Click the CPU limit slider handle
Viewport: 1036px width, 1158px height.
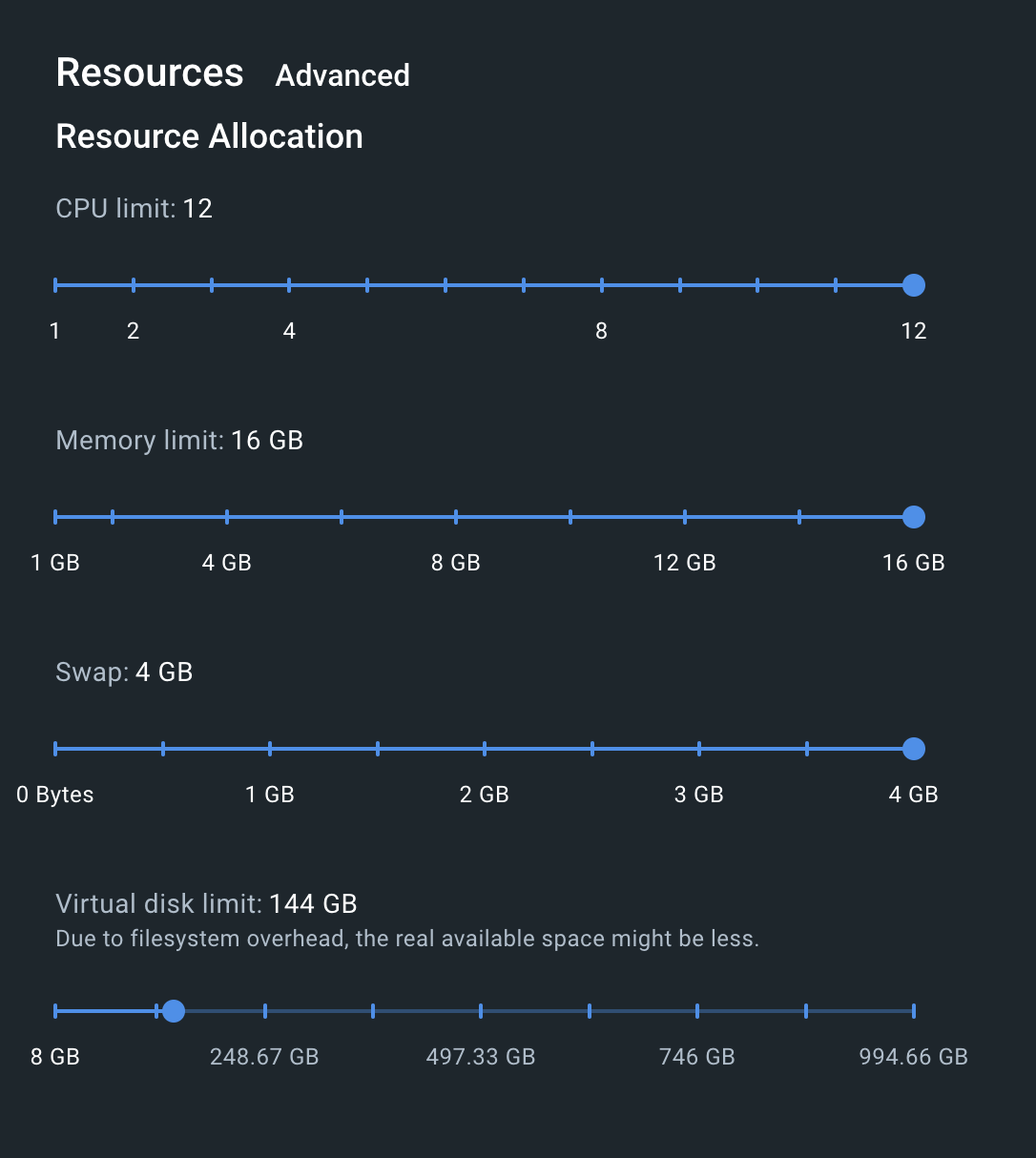[x=914, y=285]
